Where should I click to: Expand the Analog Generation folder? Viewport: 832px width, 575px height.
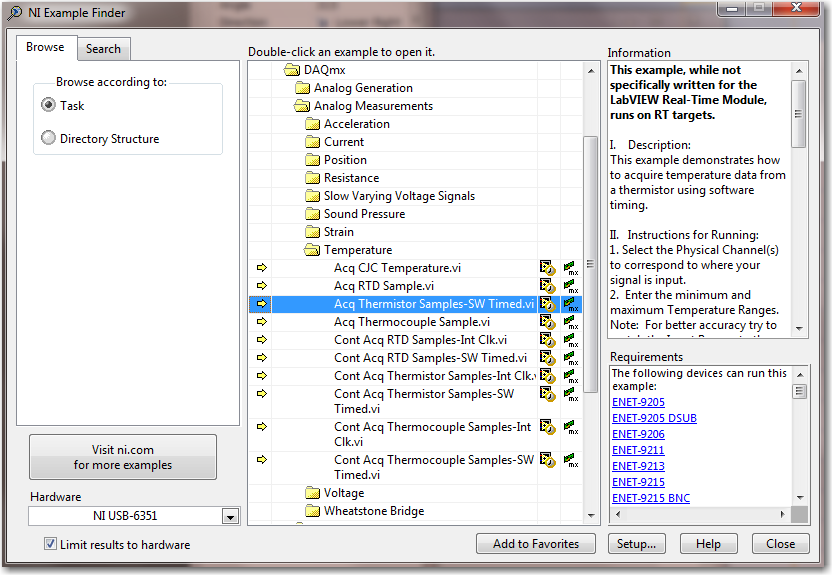click(x=302, y=88)
